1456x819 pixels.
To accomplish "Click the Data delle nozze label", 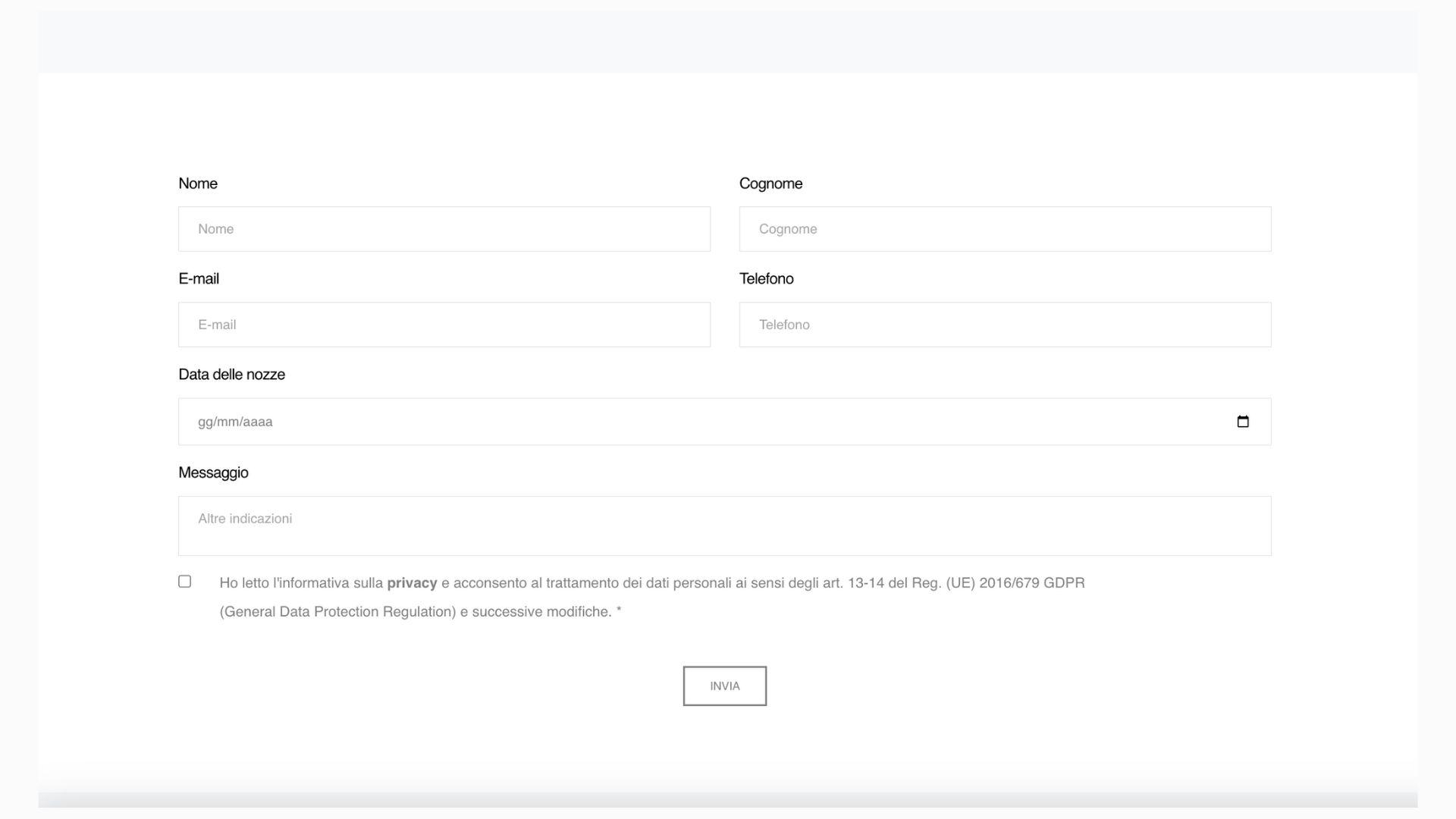I will (x=231, y=375).
